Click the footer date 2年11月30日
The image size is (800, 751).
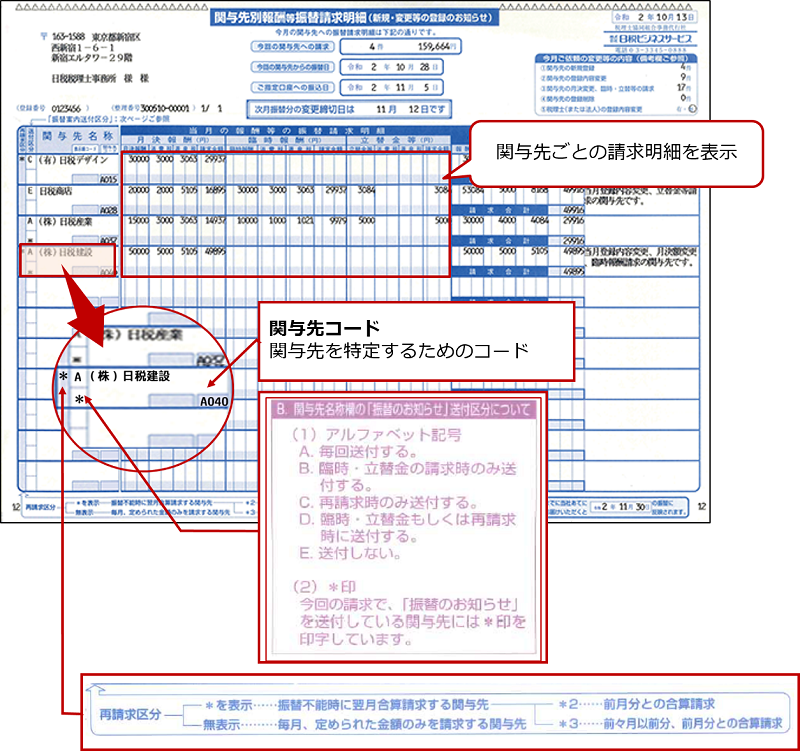622,507
